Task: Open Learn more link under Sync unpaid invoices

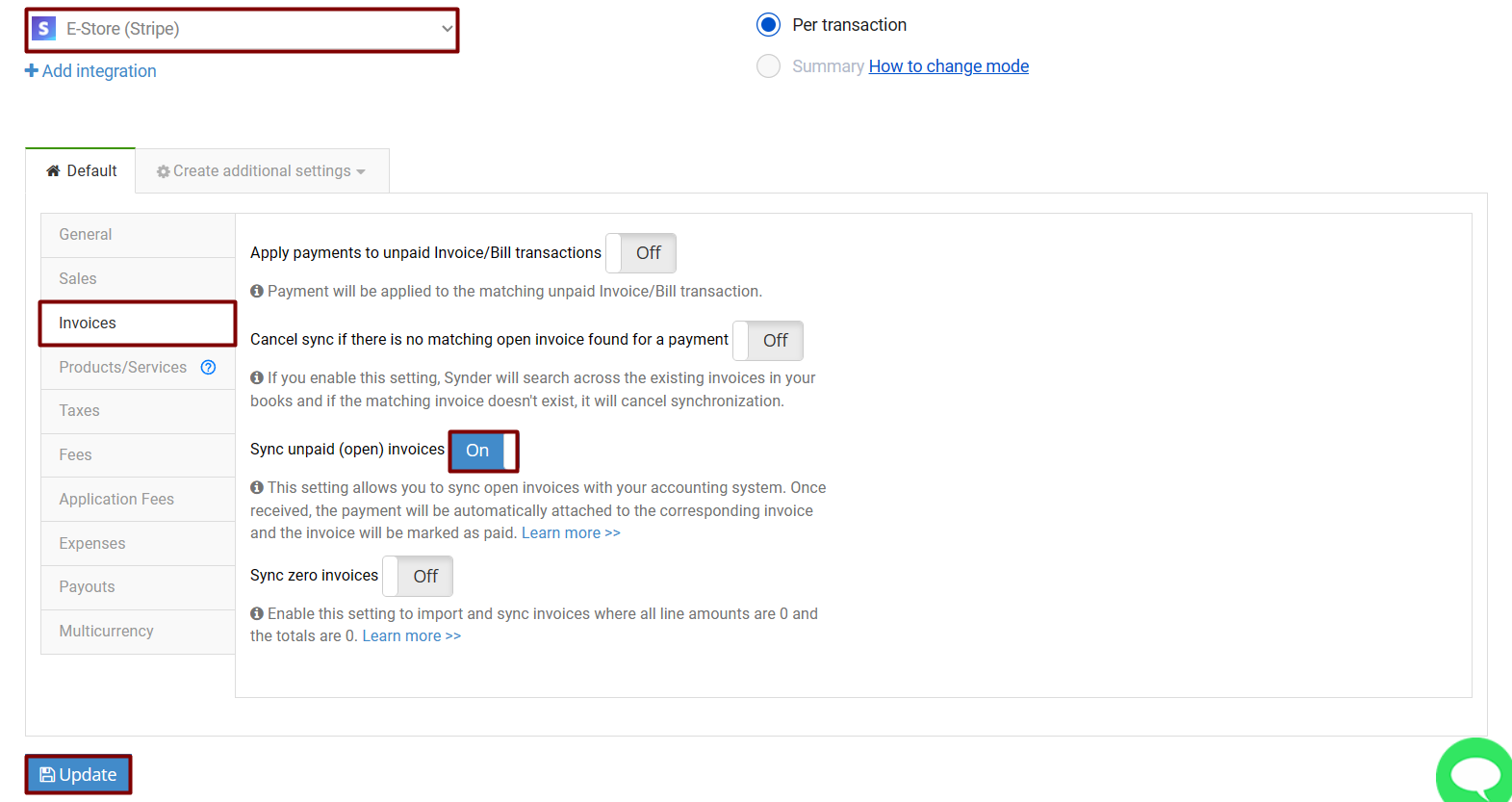Action: (571, 533)
